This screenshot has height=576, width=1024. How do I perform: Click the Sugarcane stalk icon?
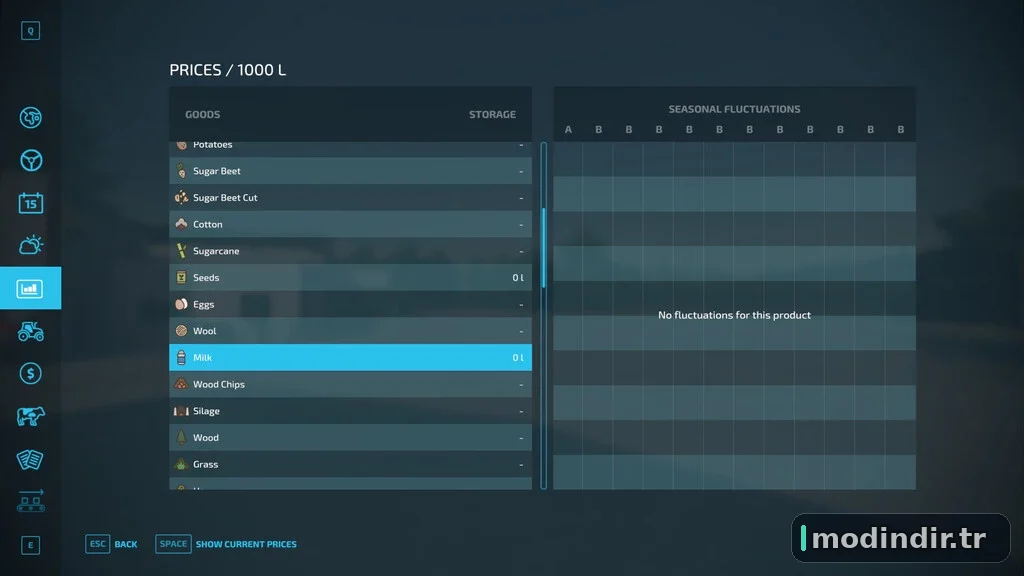pos(182,251)
